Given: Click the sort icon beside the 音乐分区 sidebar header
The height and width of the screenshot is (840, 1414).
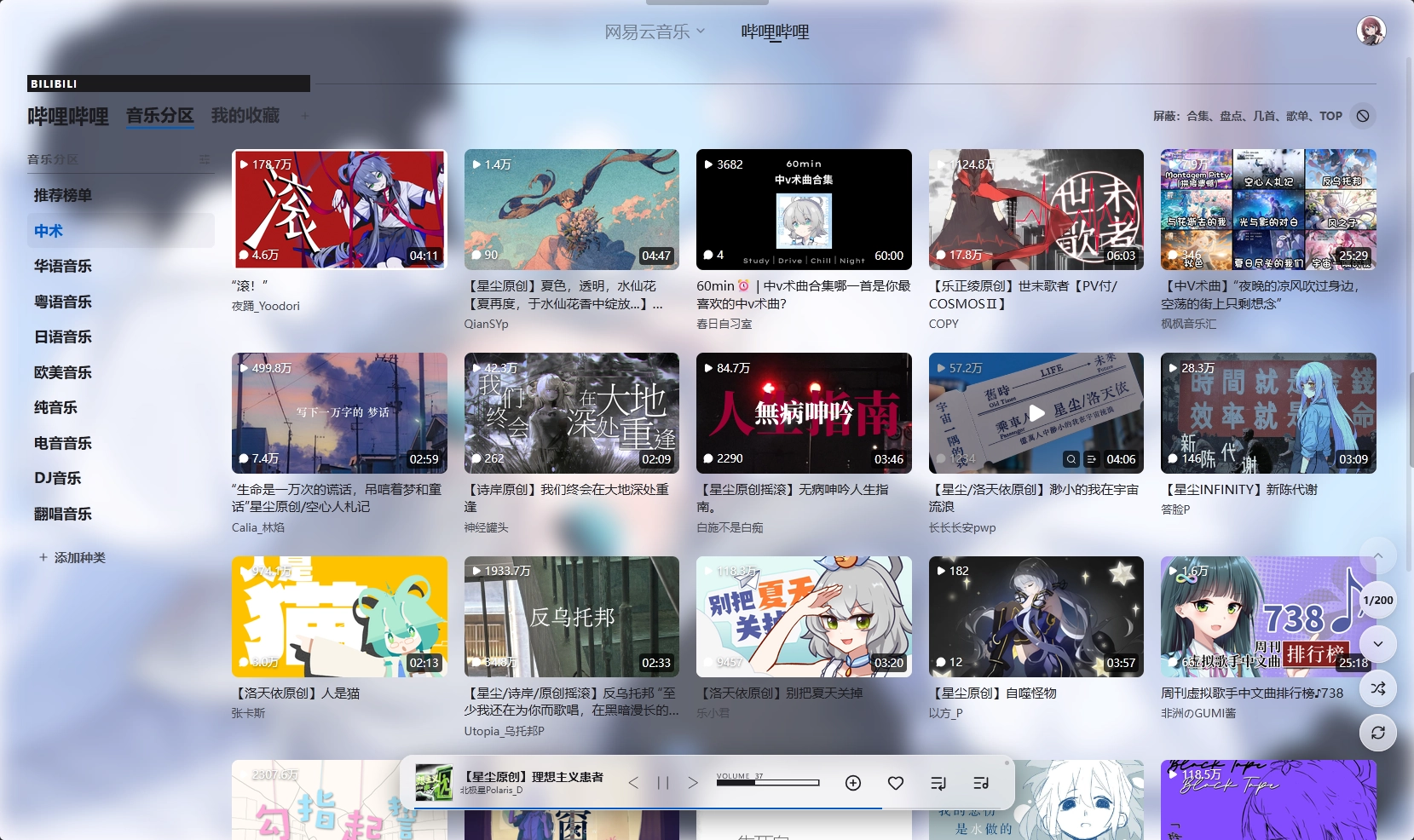Looking at the screenshot, I should coord(205,159).
